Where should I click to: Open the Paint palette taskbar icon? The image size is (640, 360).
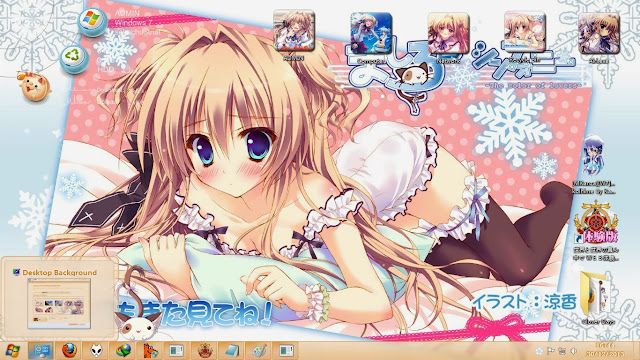[259, 351]
